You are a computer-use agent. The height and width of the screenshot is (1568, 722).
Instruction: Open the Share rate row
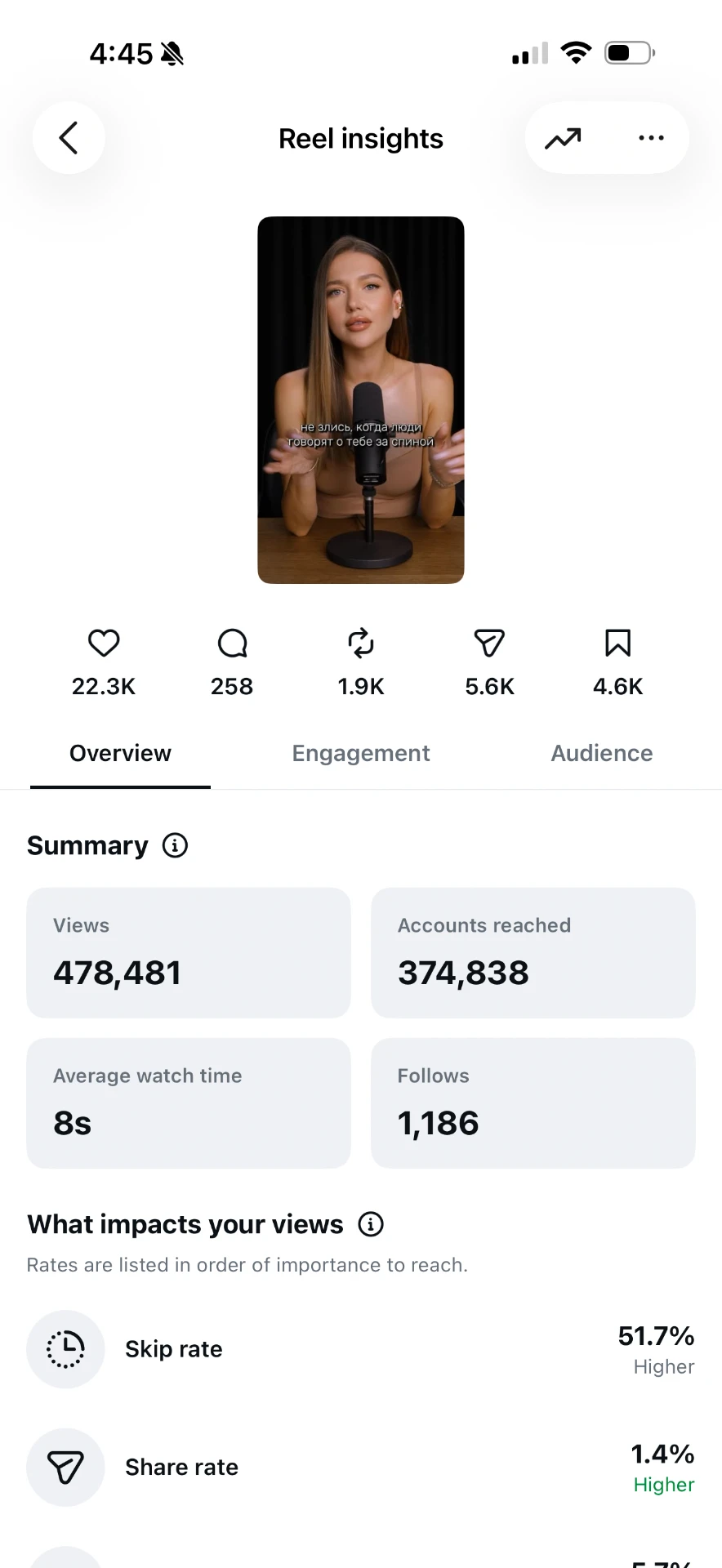coord(361,1468)
